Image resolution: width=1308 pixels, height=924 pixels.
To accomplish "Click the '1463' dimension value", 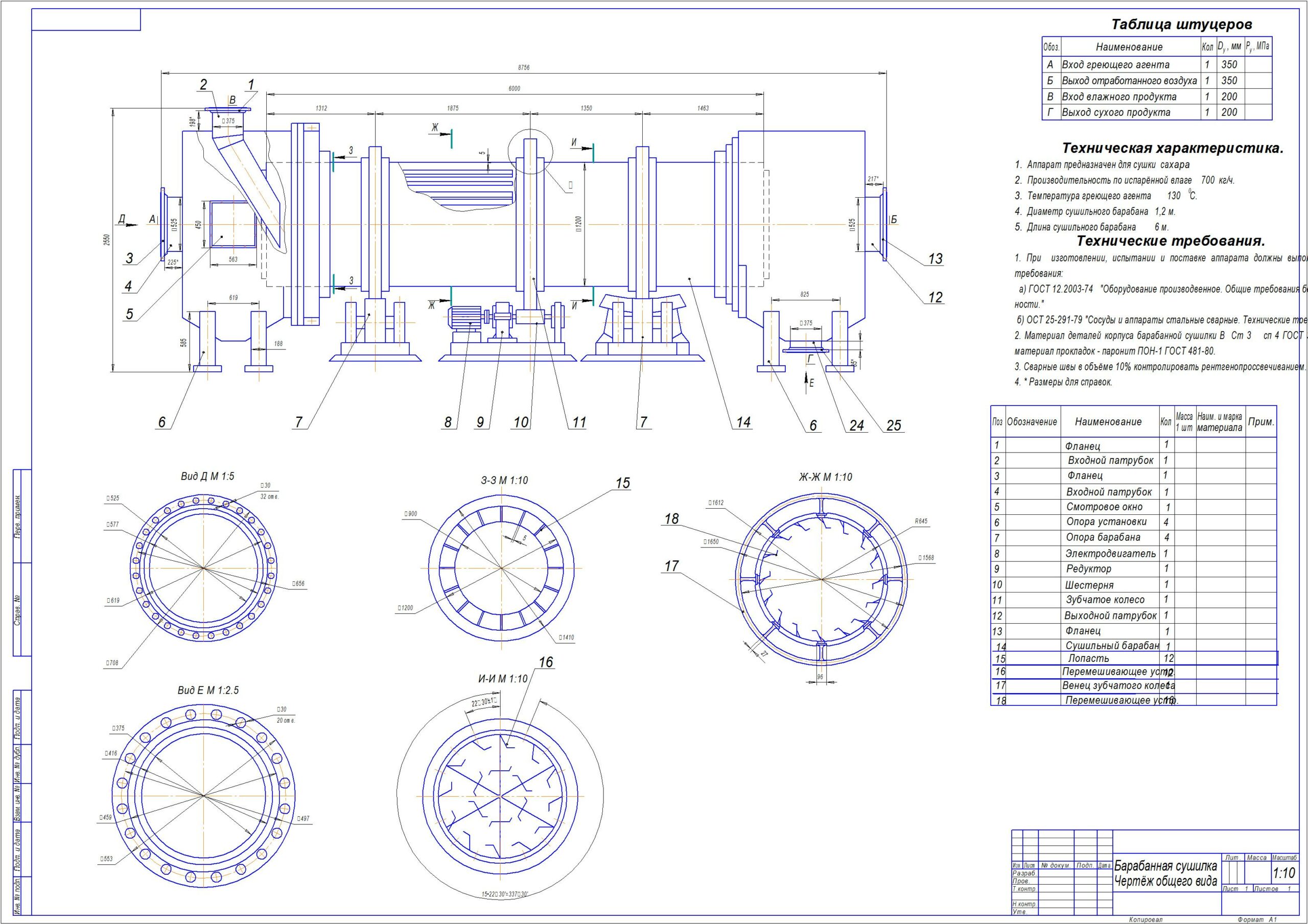I will (x=703, y=108).
